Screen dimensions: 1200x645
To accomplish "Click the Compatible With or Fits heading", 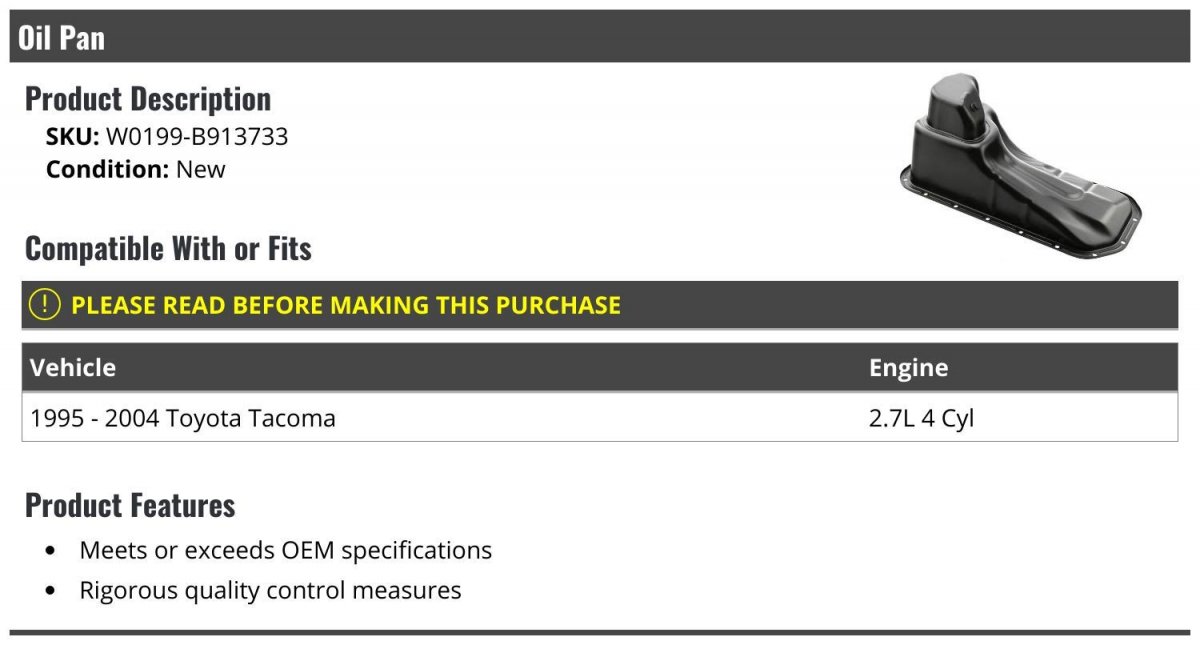I will pos(168,248).
